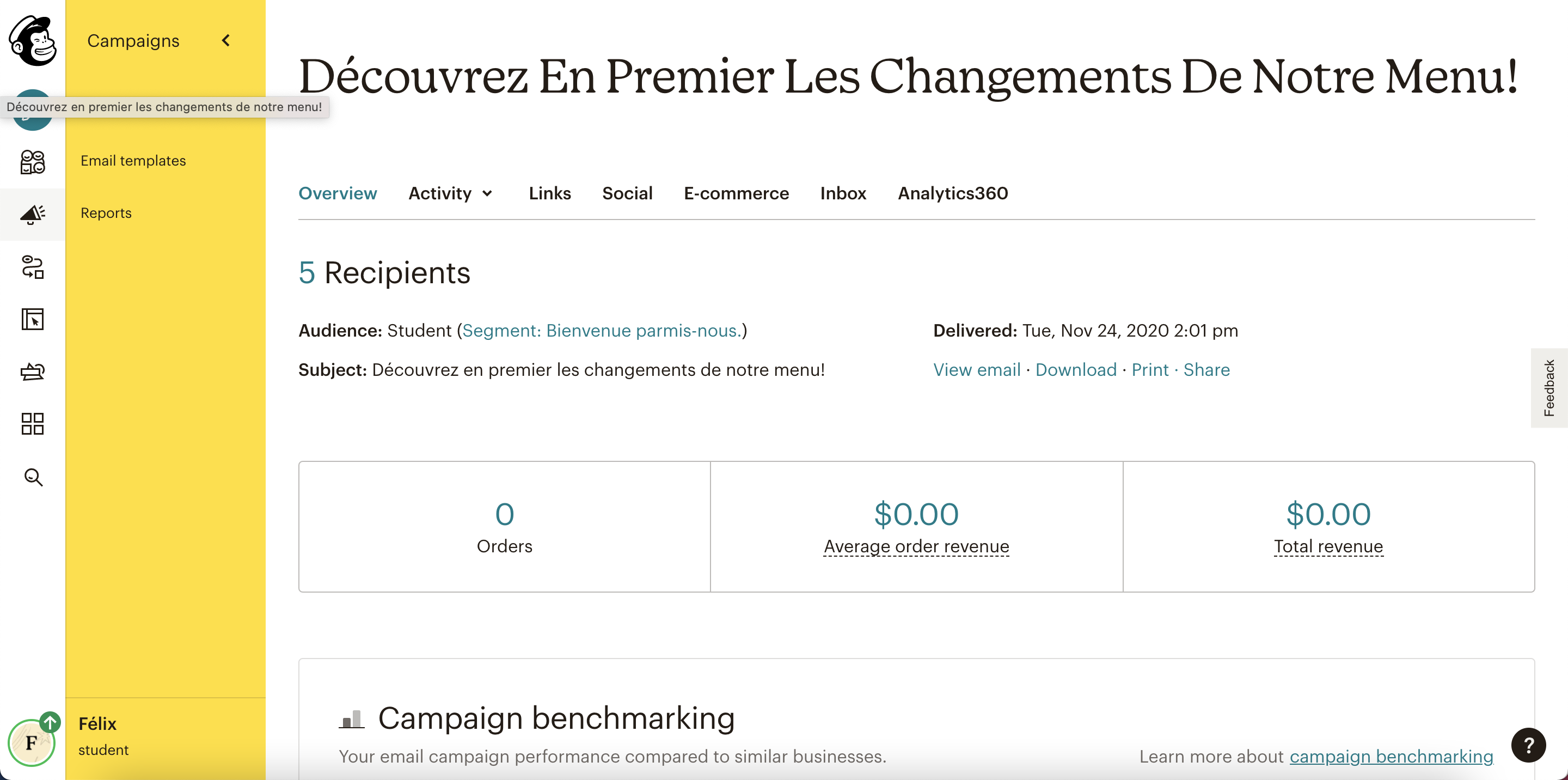Click the View email link
The height and width of the screenshot is (780, 1568).
pyautogui.click(x=976, y=370)
